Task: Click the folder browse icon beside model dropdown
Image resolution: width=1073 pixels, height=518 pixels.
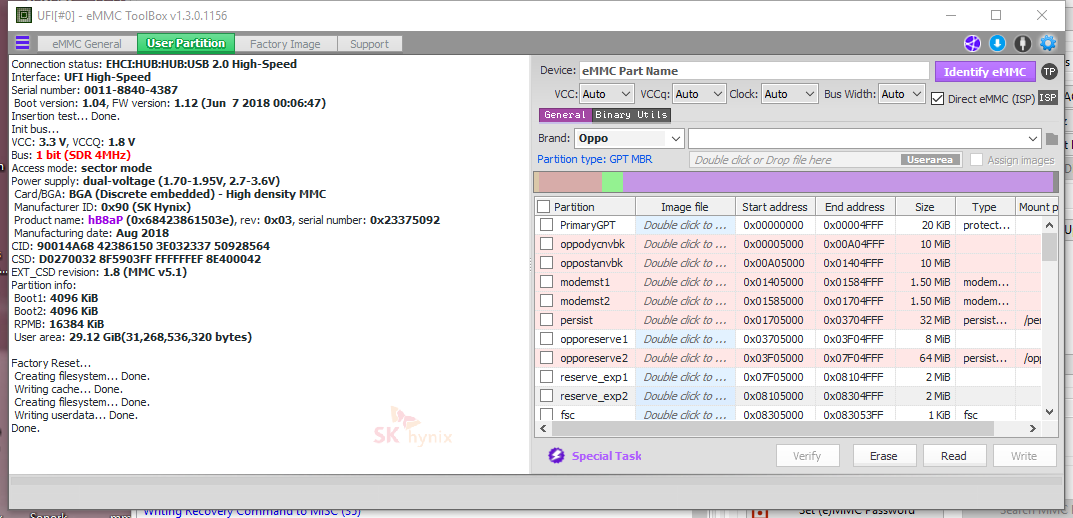Action: (1052, 140)
